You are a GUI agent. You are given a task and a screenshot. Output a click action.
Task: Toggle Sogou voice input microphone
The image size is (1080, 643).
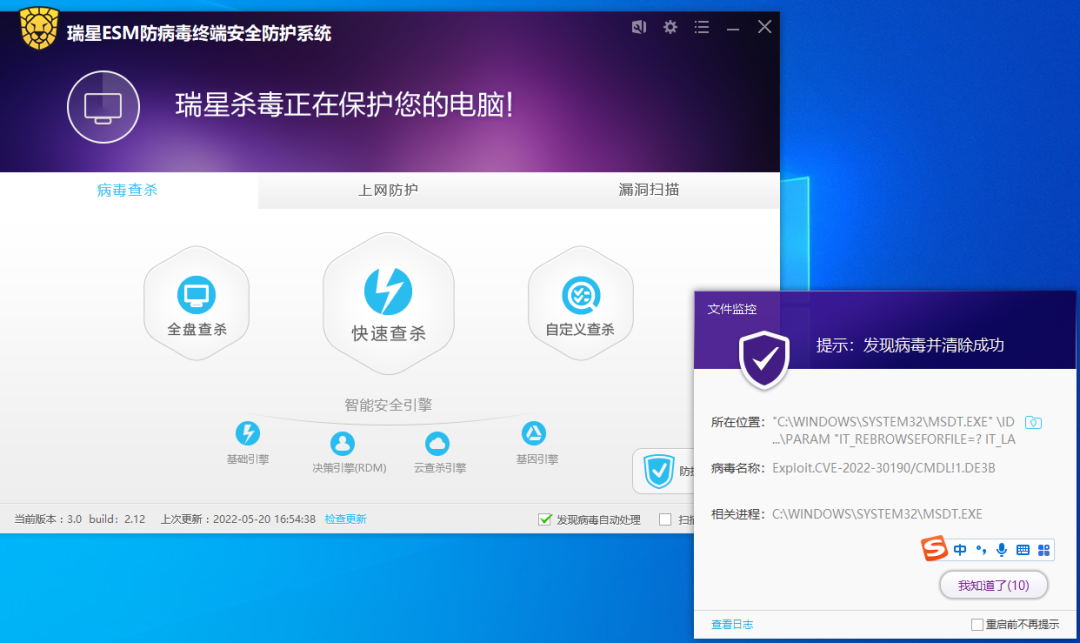1001,550
